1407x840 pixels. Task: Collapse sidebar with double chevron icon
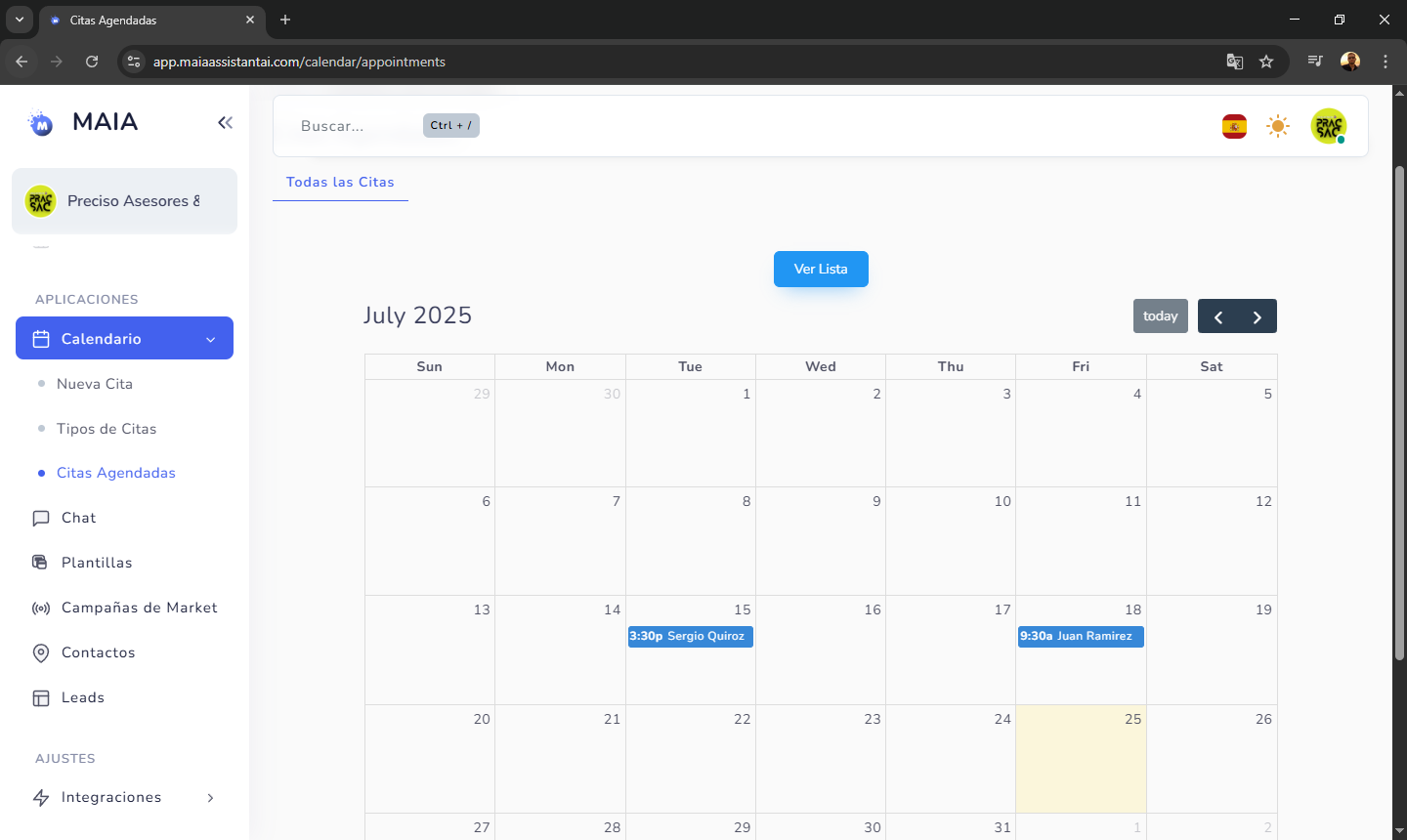coord(225,122)
